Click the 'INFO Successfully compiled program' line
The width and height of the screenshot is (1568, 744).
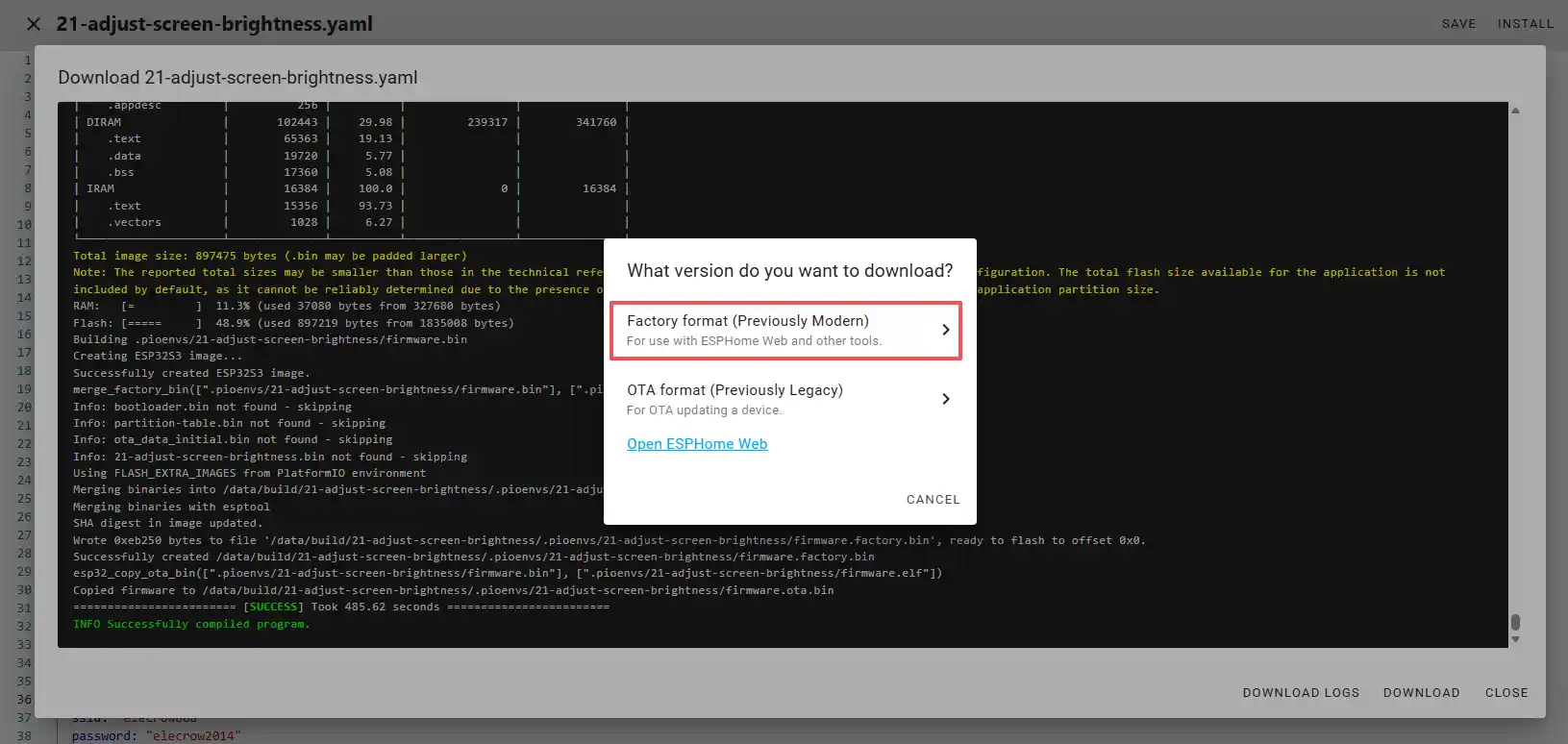[x=191, y=625]
